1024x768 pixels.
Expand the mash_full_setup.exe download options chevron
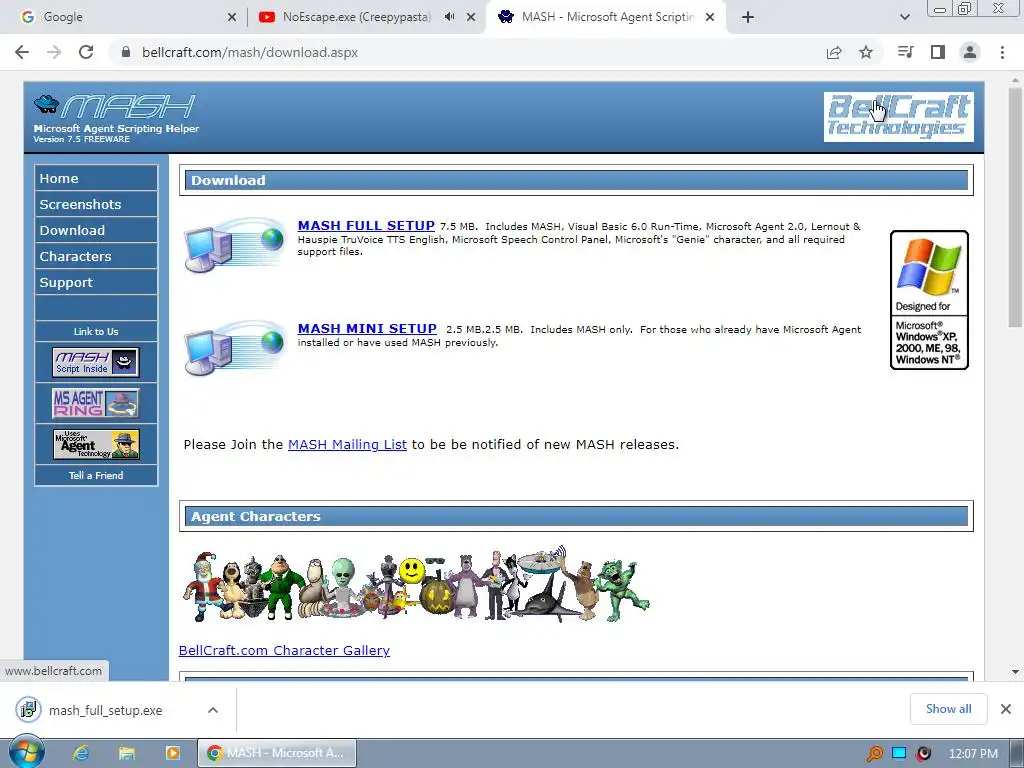(x=213, y=710)
